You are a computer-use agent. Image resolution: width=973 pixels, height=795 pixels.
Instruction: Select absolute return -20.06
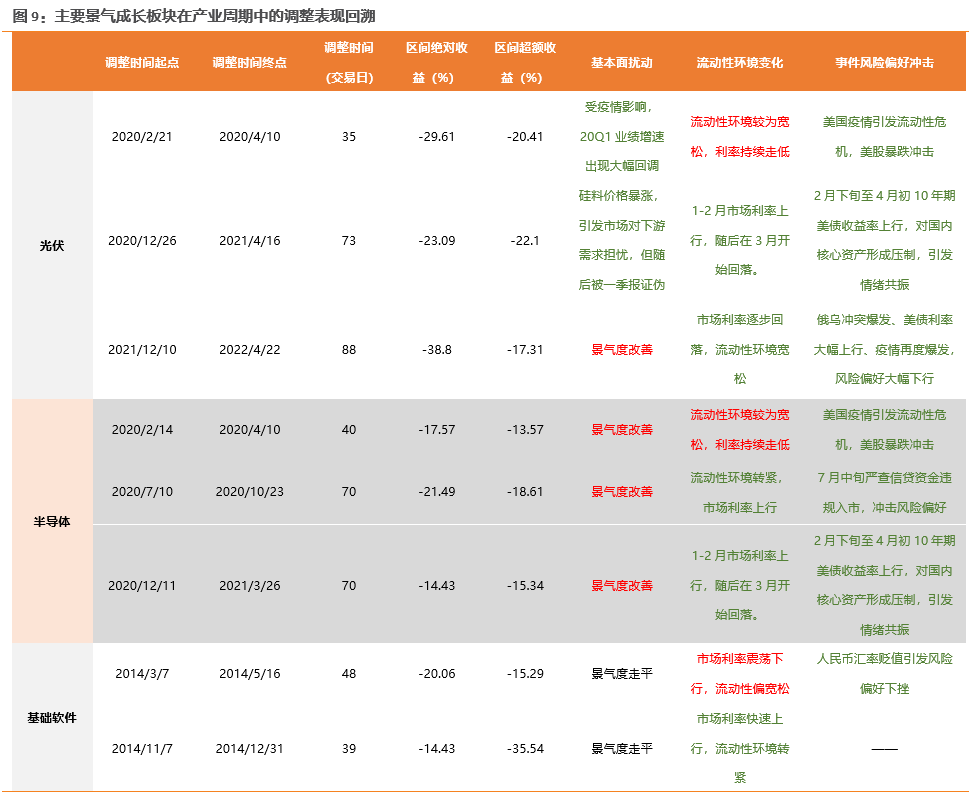tap(437, 674)
